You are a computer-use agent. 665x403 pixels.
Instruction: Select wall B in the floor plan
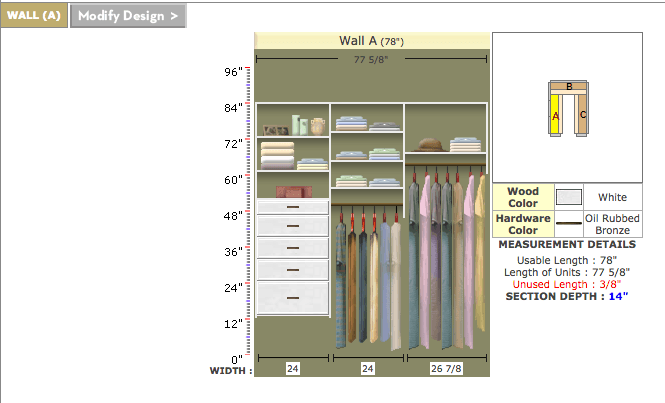[x=569, y=86]
